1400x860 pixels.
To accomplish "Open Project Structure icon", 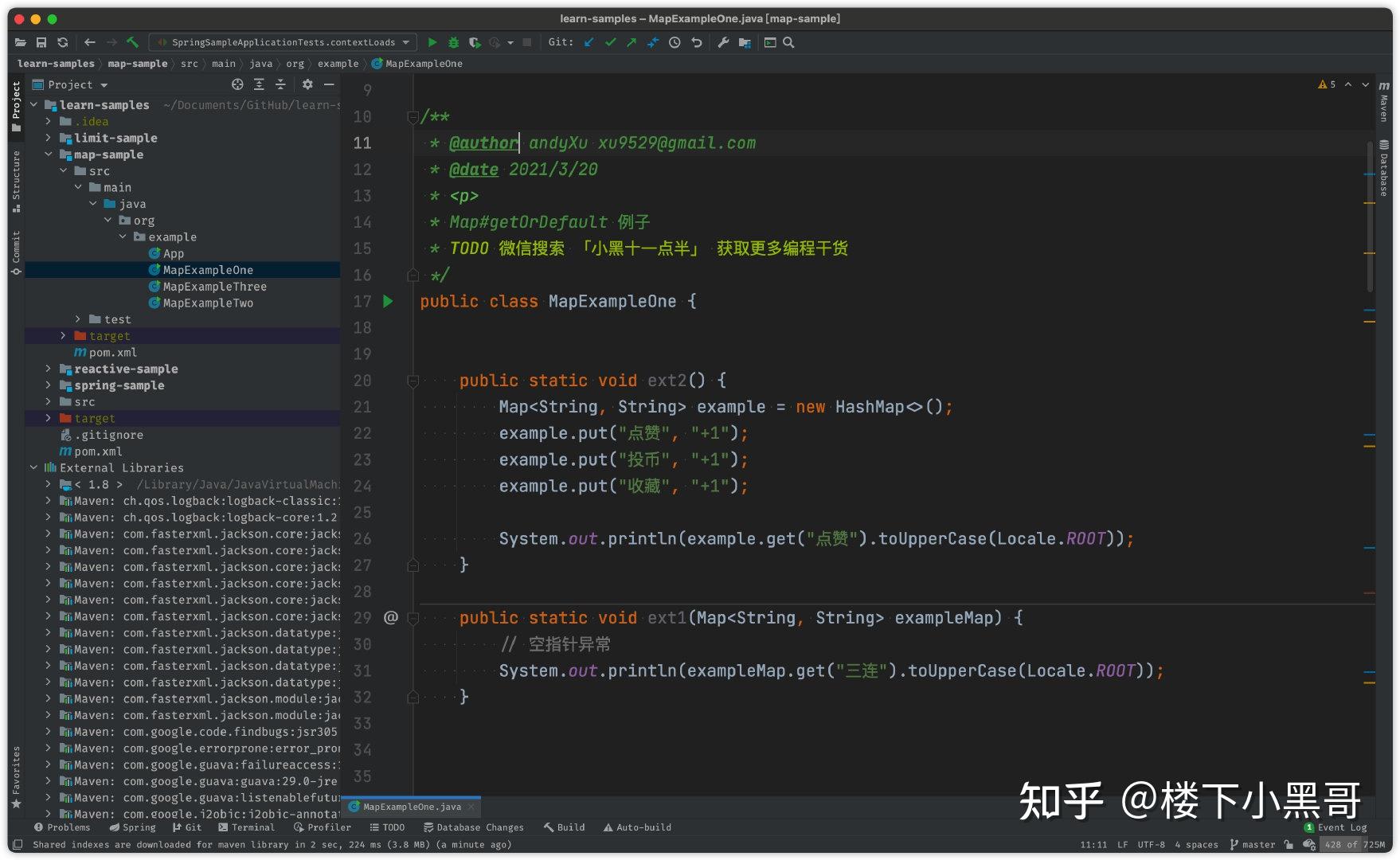I will (x=745, y=42).
